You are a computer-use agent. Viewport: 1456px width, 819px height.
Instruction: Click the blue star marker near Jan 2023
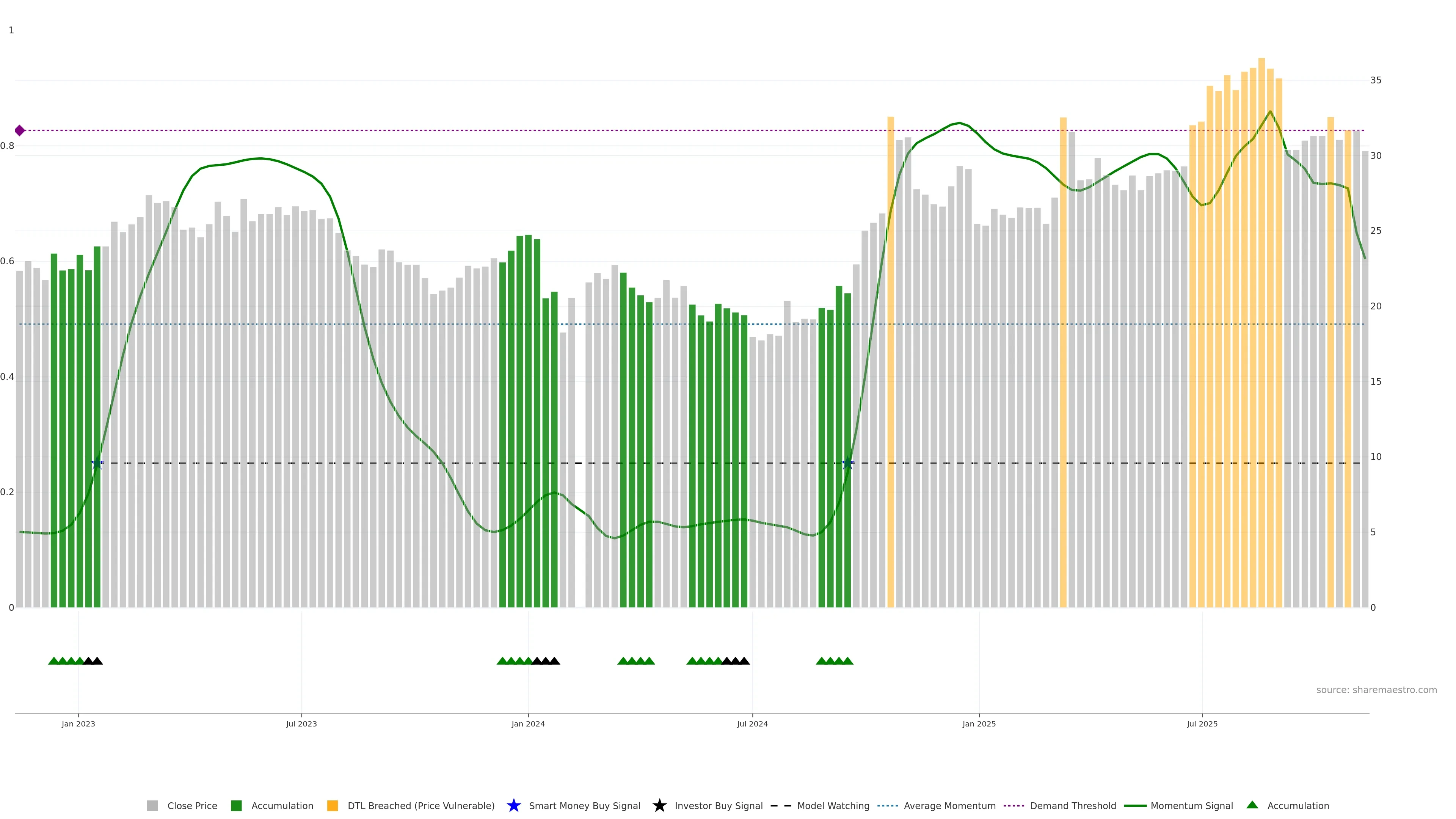(97, 463)
